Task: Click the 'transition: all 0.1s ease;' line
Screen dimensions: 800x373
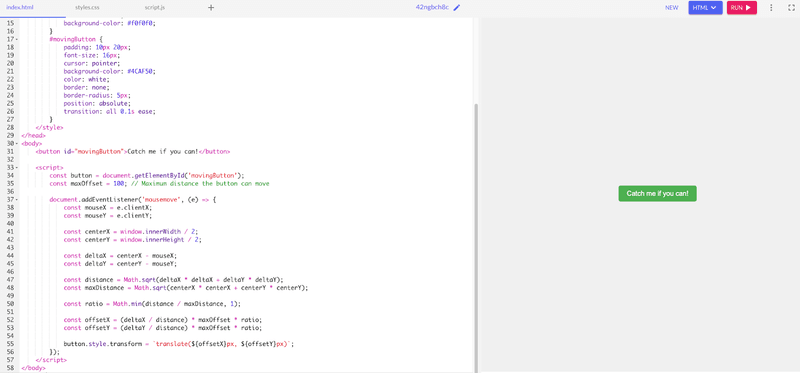Action: click(x=110, y=111)
